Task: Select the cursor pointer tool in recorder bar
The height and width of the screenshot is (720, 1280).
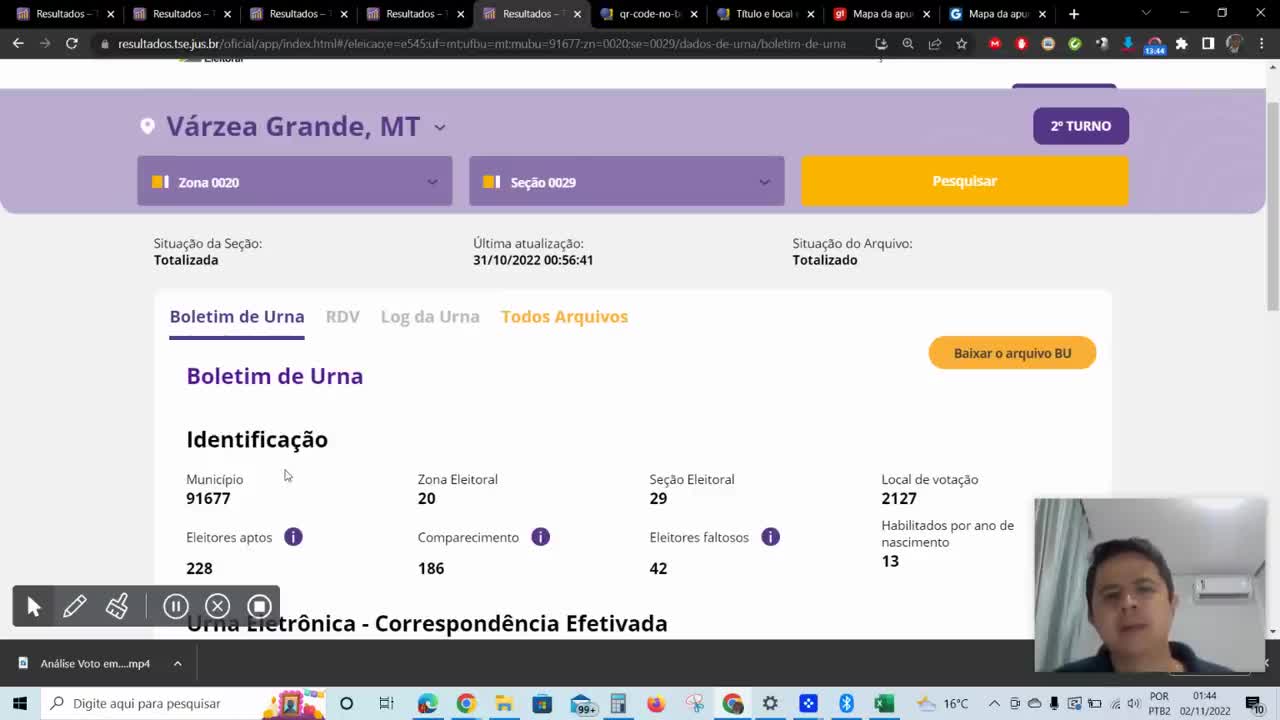Action: pyautogui.click(x=33, y=606)
